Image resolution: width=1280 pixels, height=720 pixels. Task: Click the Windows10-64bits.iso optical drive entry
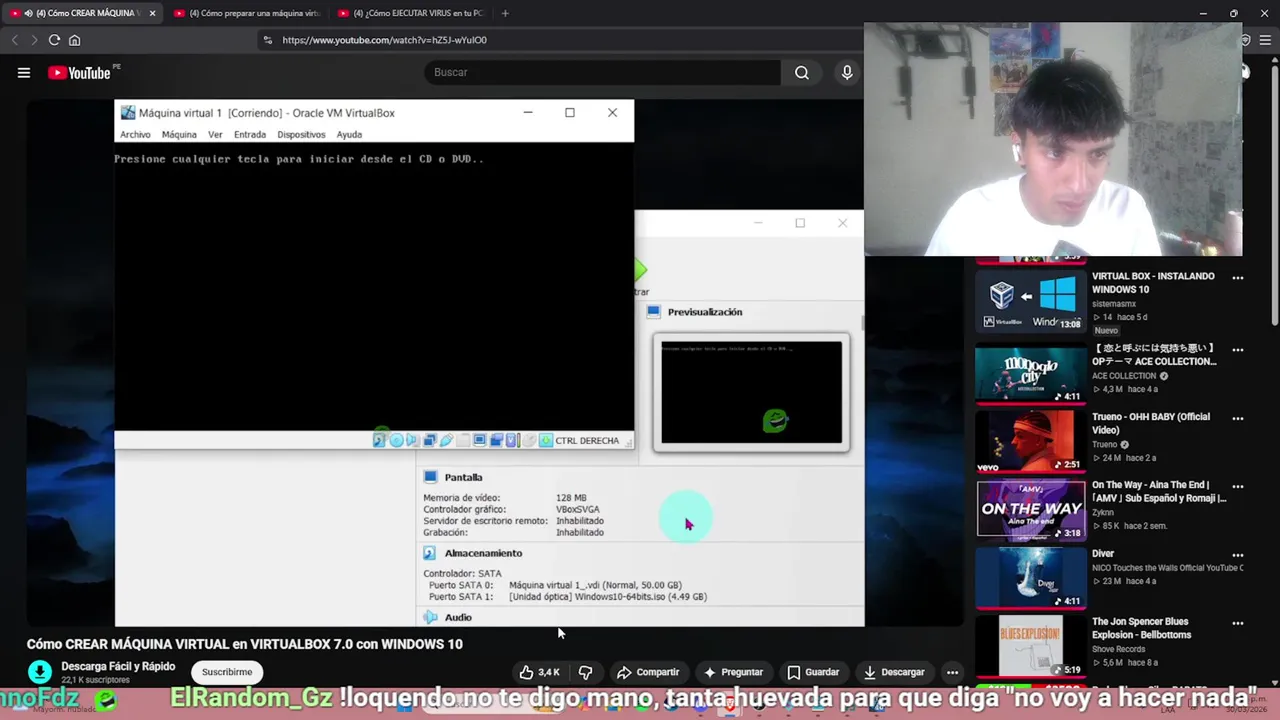coord(607,597)
